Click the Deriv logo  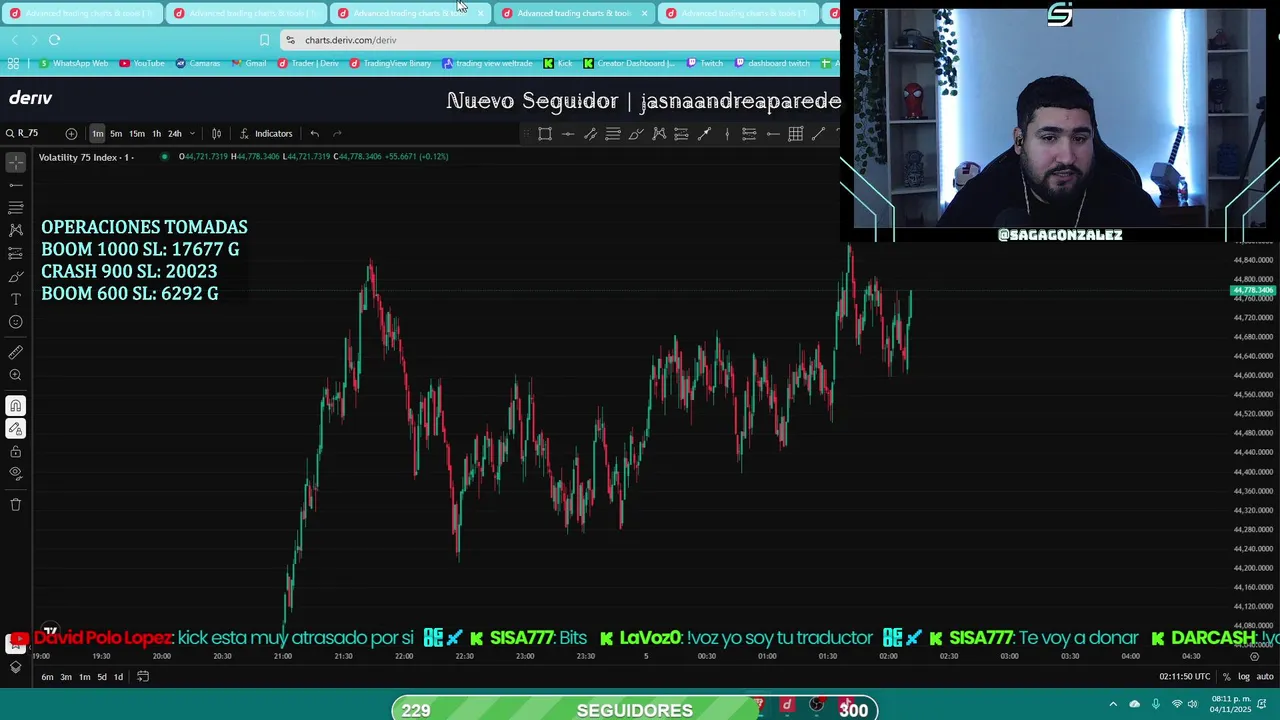point(31,98)
